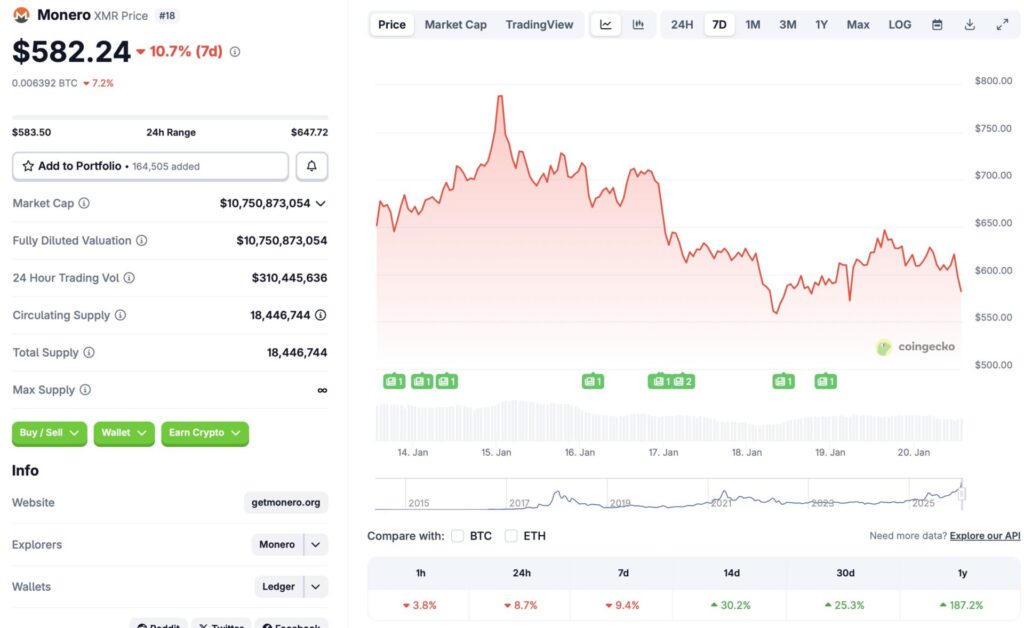Enable the BTC comparison checkbox

[x=457, y=536]
